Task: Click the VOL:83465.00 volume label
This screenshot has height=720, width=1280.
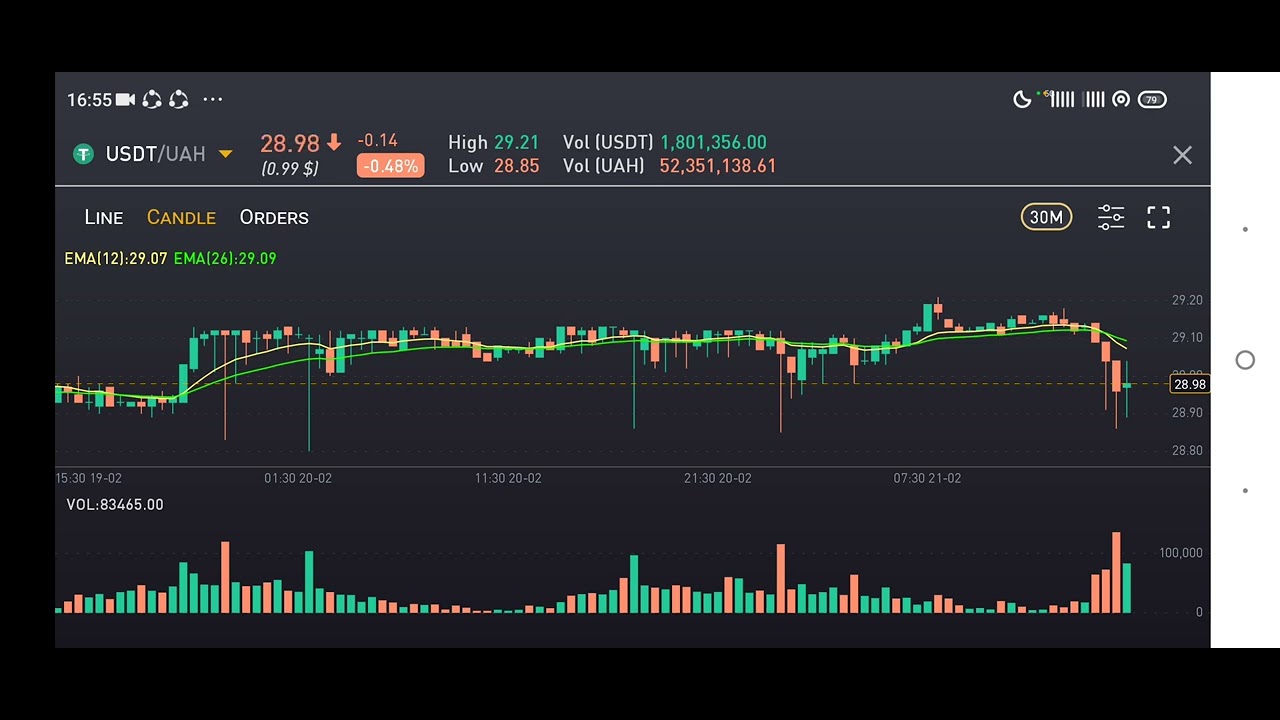Action: (115, 504)
